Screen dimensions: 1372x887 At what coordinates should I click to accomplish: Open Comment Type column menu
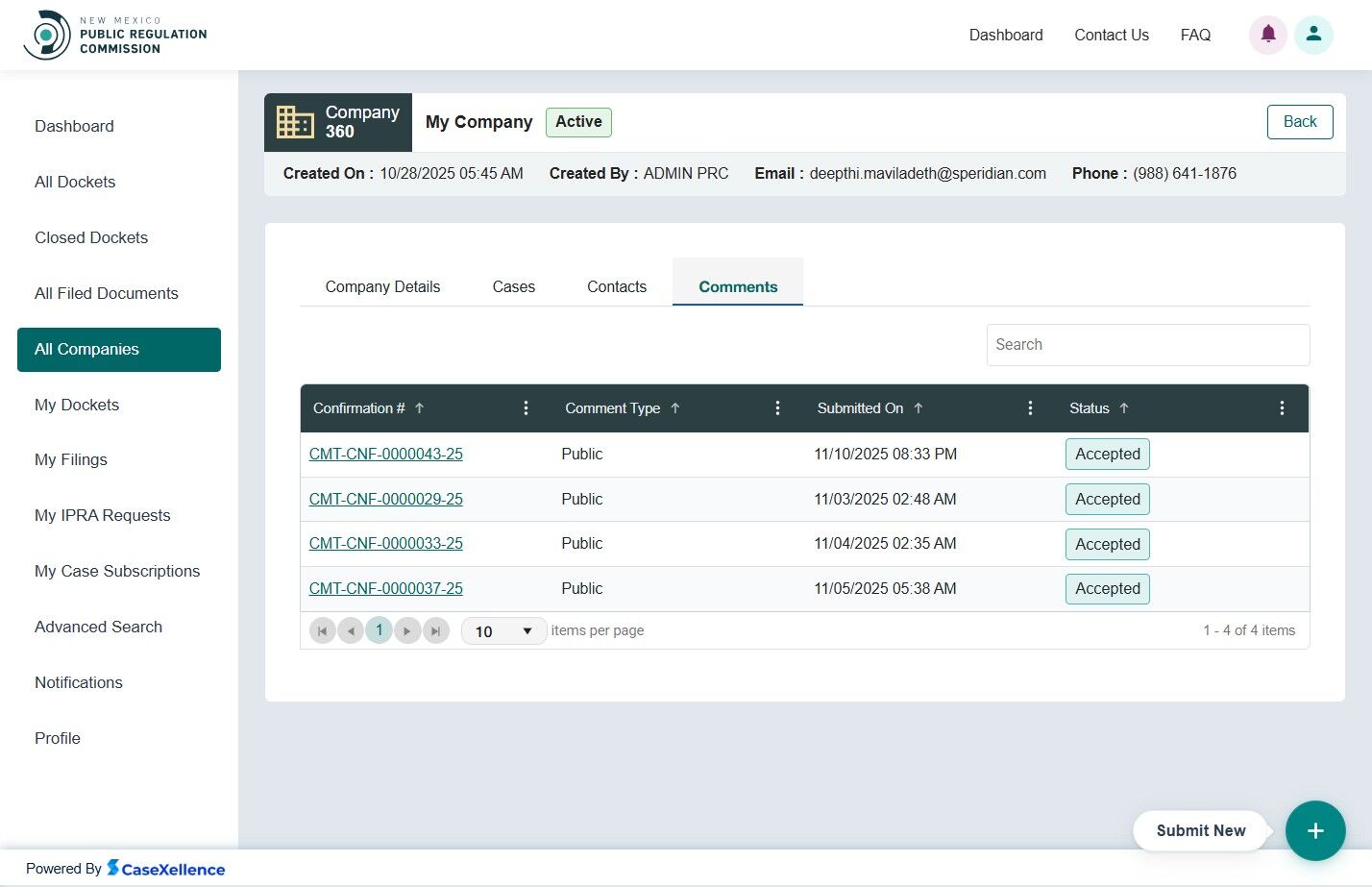click(x=777, y=408)
